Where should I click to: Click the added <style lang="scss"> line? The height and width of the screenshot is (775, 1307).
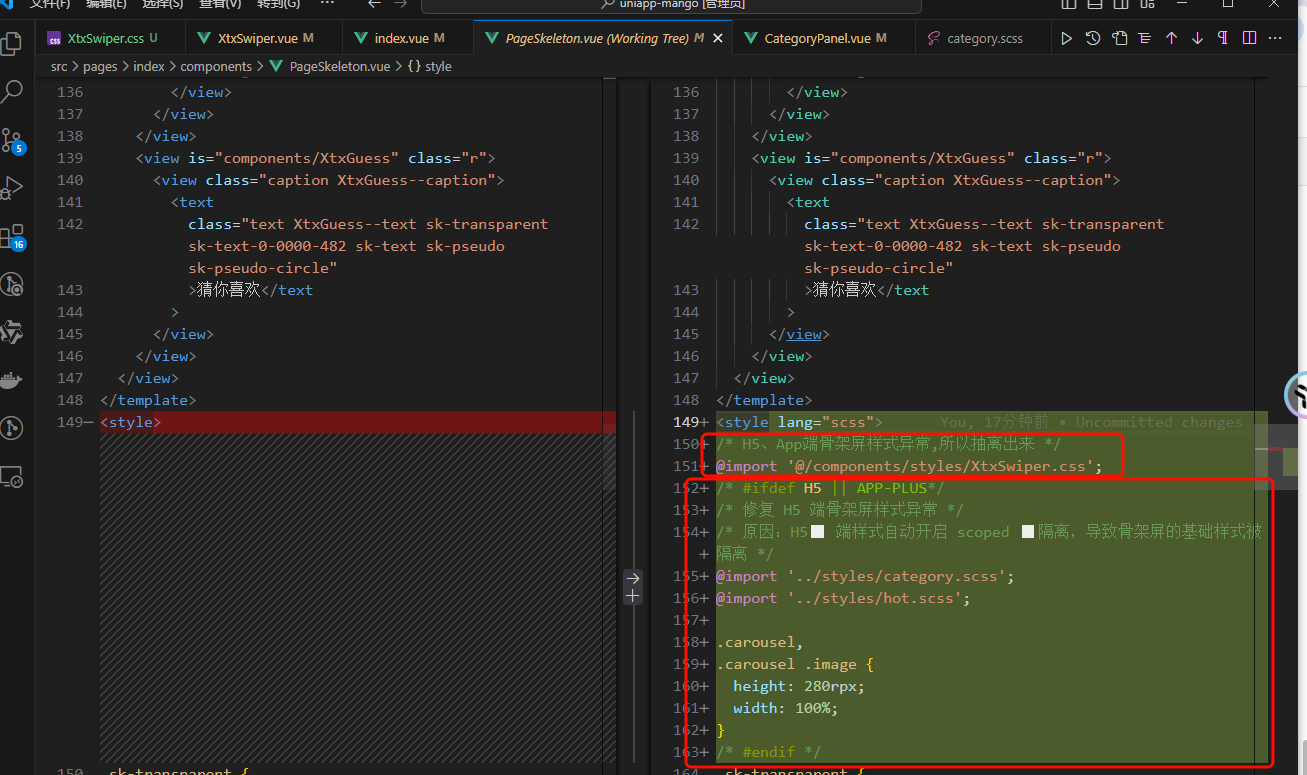tap(798, 422)
